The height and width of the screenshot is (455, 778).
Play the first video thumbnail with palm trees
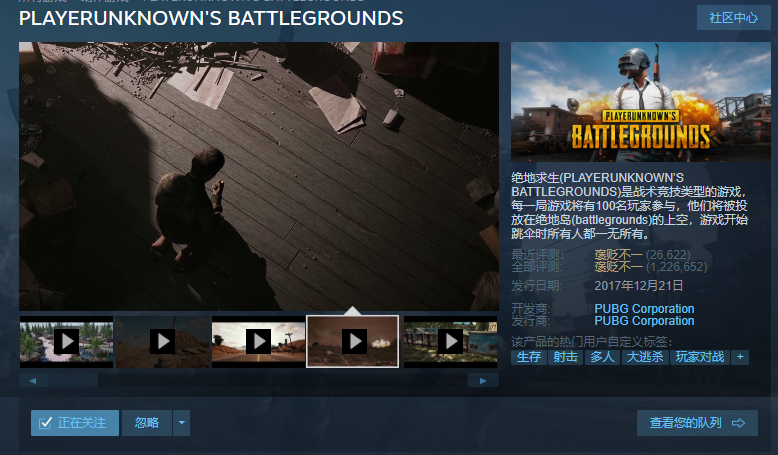point(66,341)
